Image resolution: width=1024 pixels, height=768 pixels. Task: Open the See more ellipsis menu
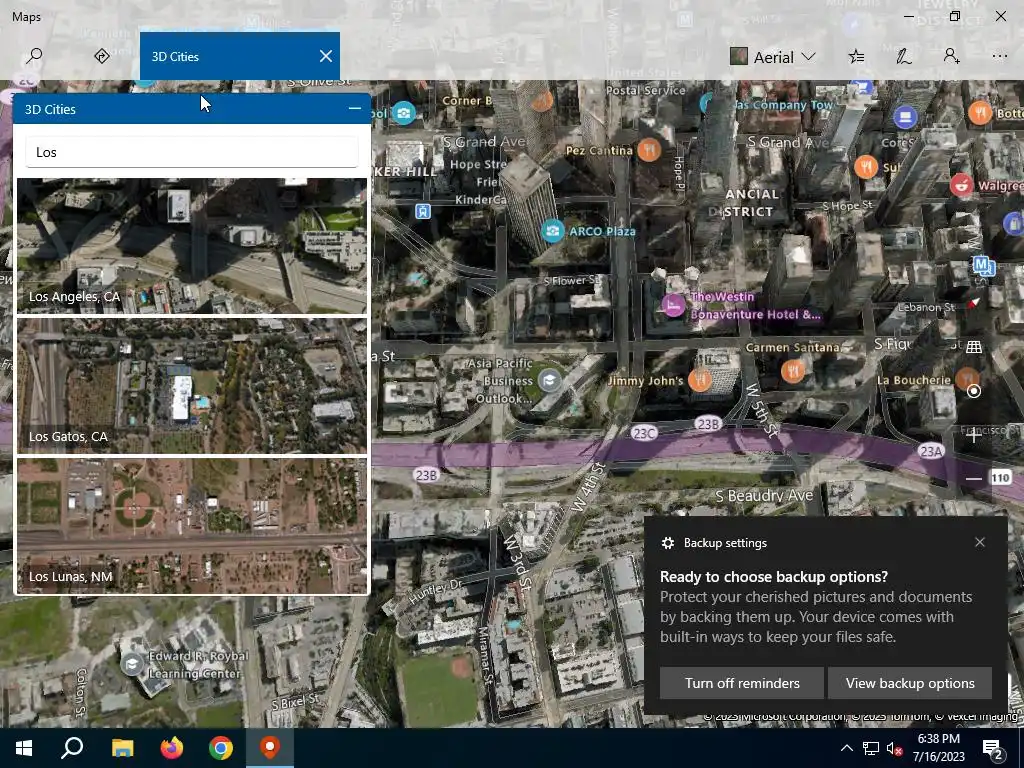tap(999, 57)
